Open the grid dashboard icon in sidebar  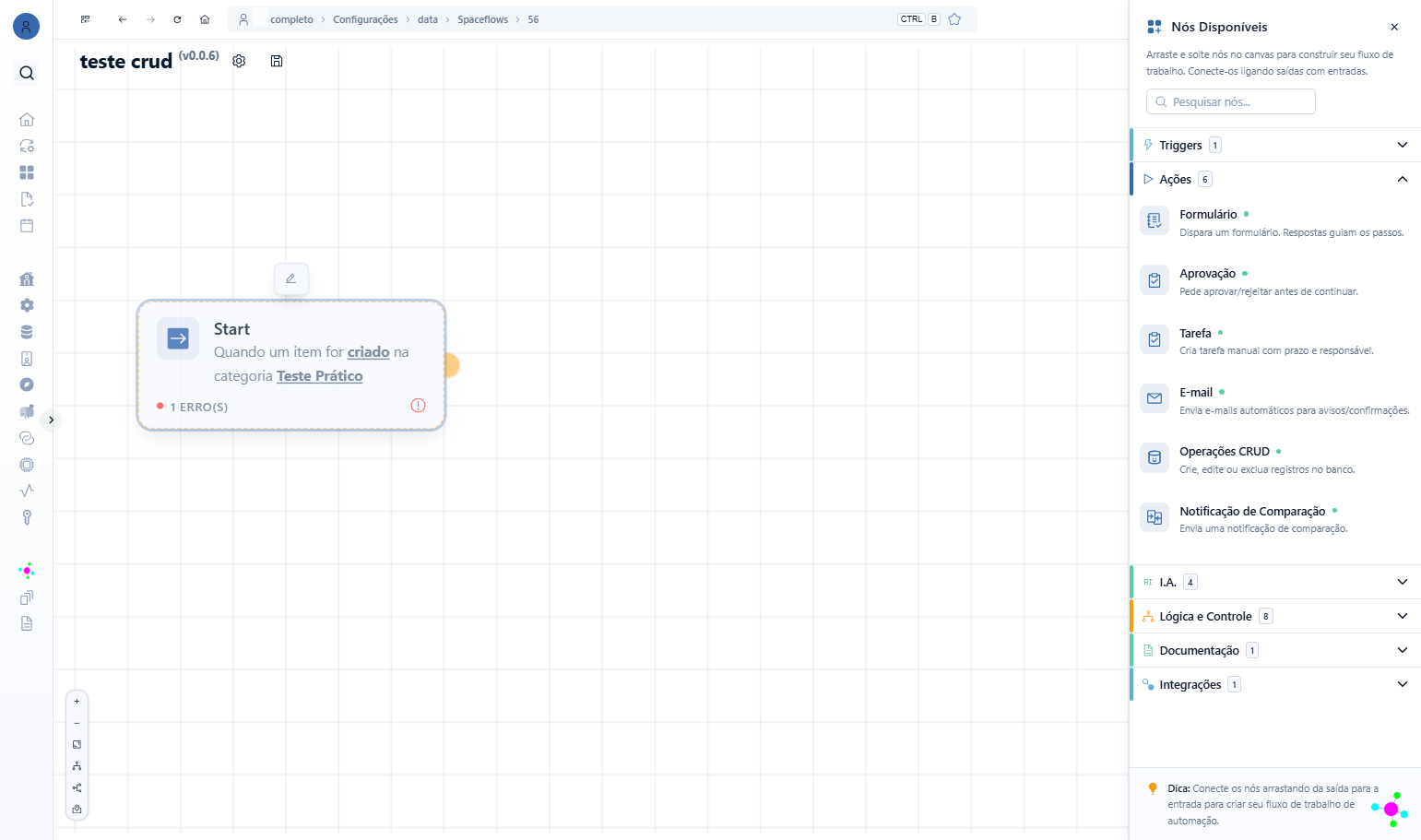[x=27, y=172]
